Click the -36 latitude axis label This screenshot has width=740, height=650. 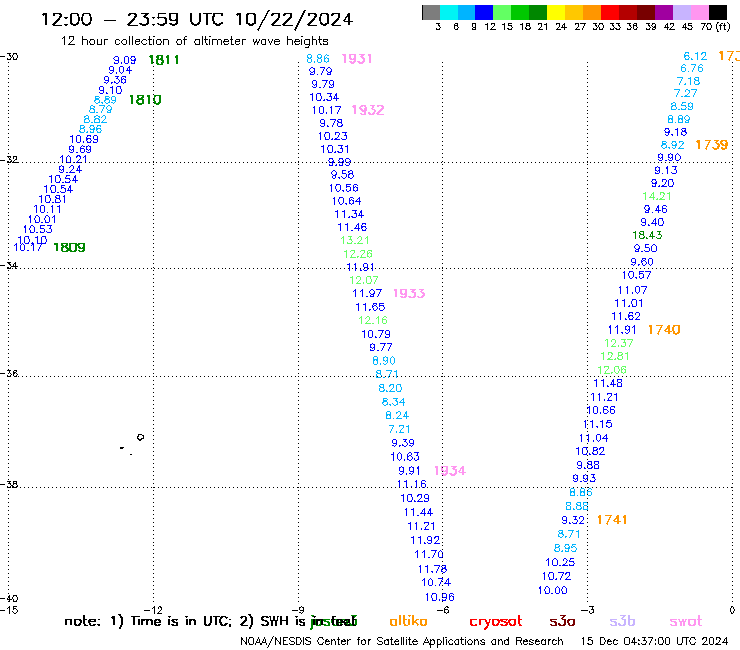tap(9, 373)
